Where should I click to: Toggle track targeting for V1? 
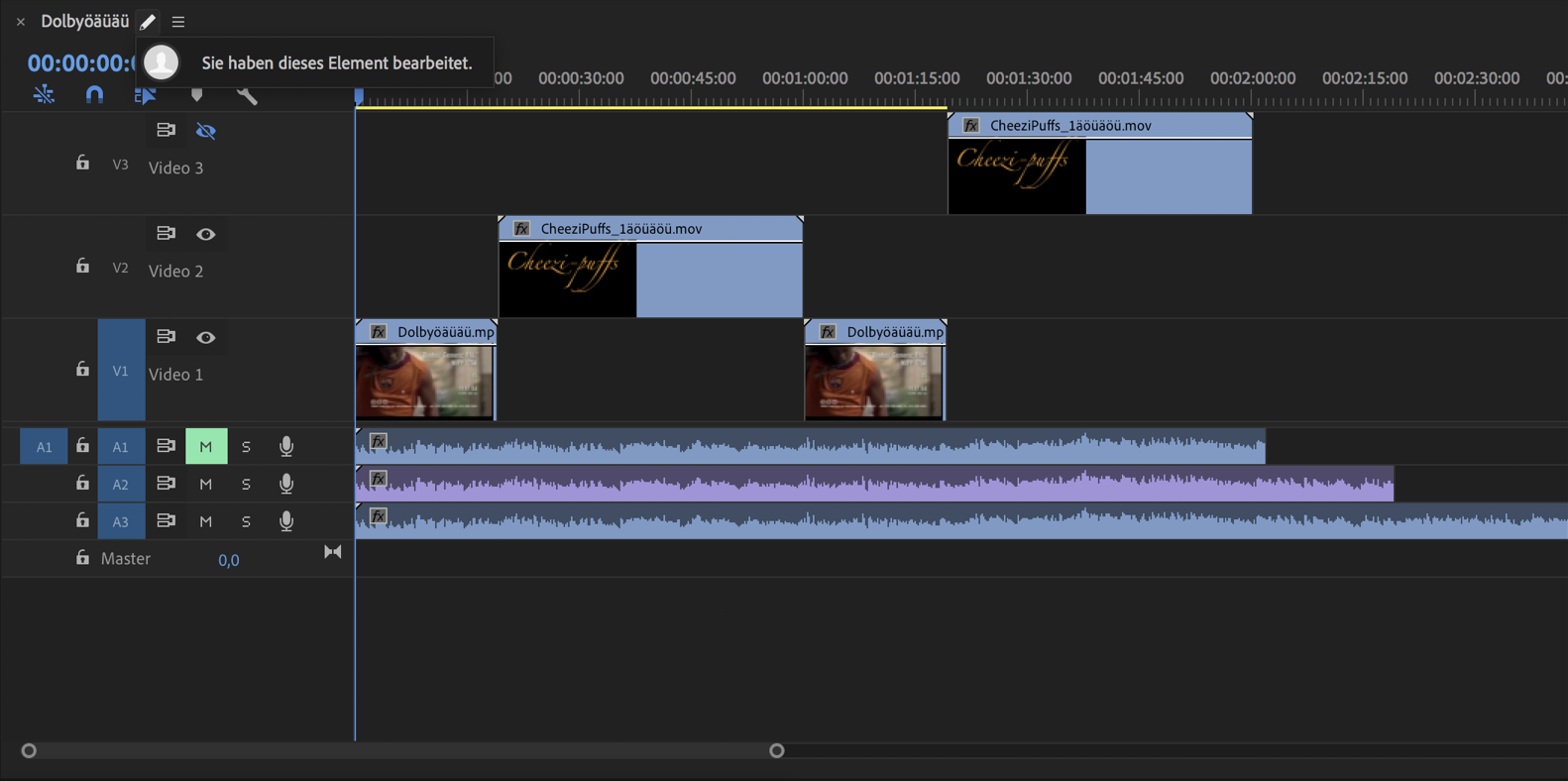point(121,370)
